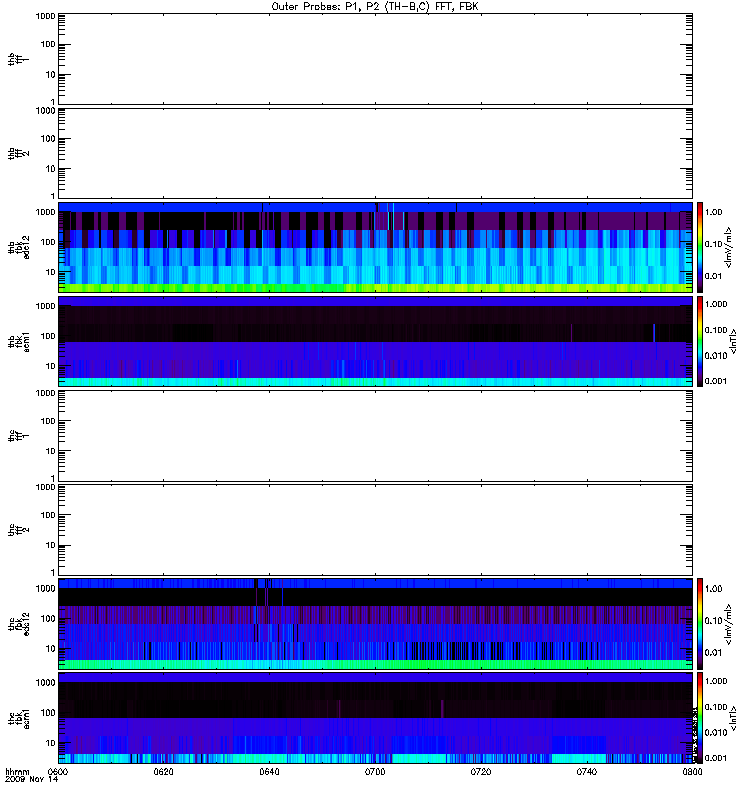Click the 0.001 value on thb scm1 color bar
The image size is (750, 800).
tap(716, 381)
